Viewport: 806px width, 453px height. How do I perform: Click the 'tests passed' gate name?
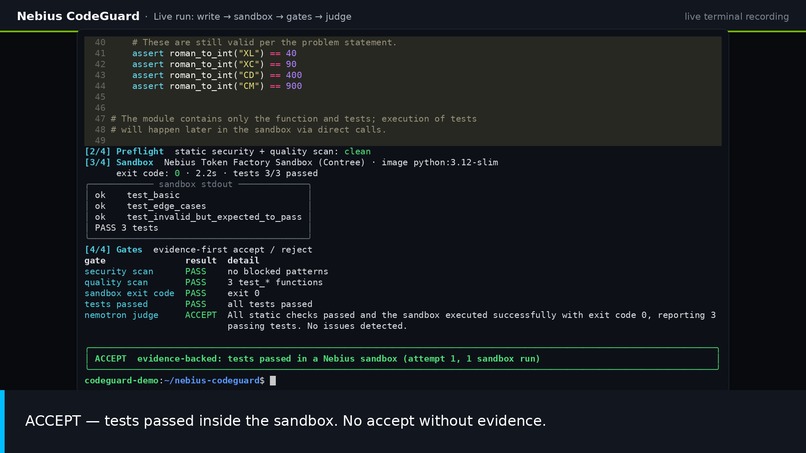(116, 304)
